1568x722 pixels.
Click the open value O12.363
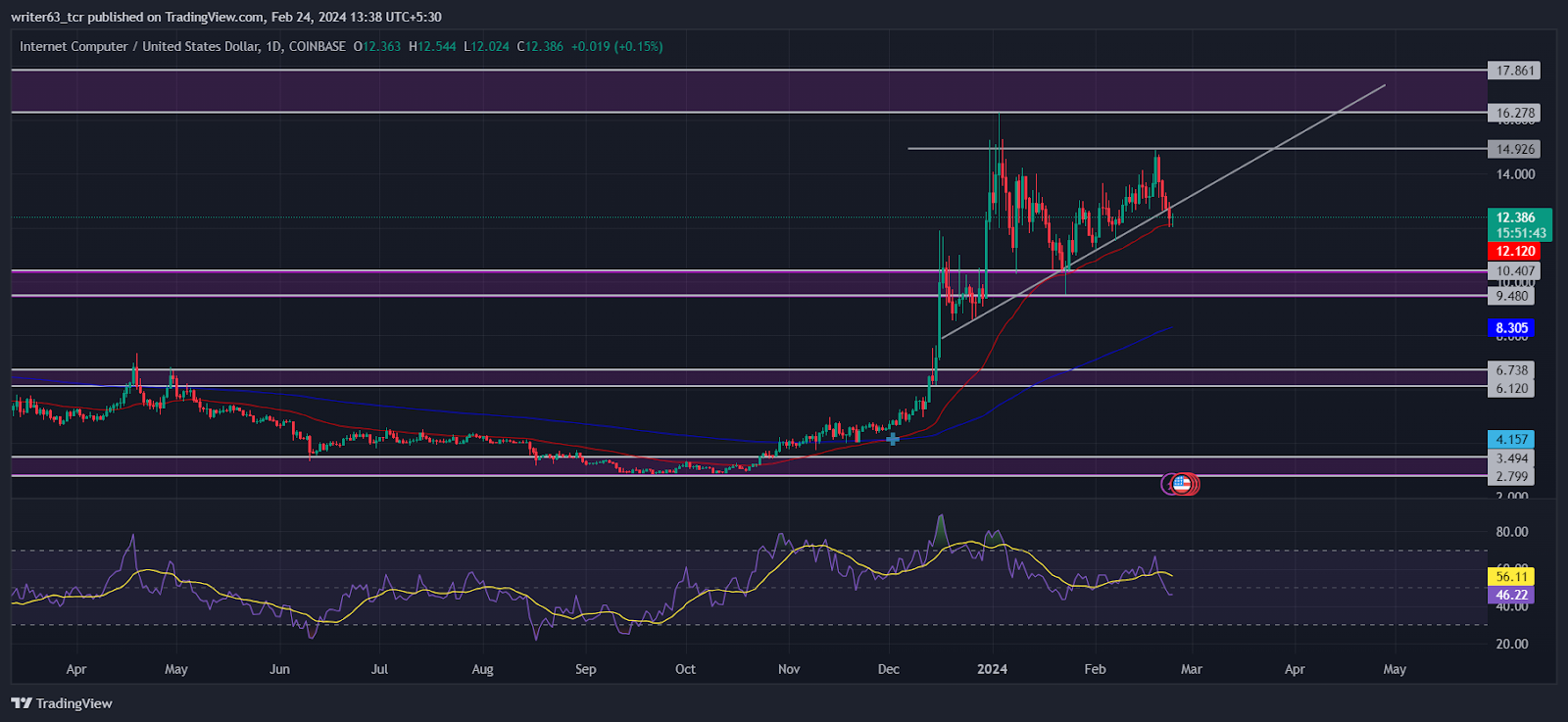tap(377, 46)
